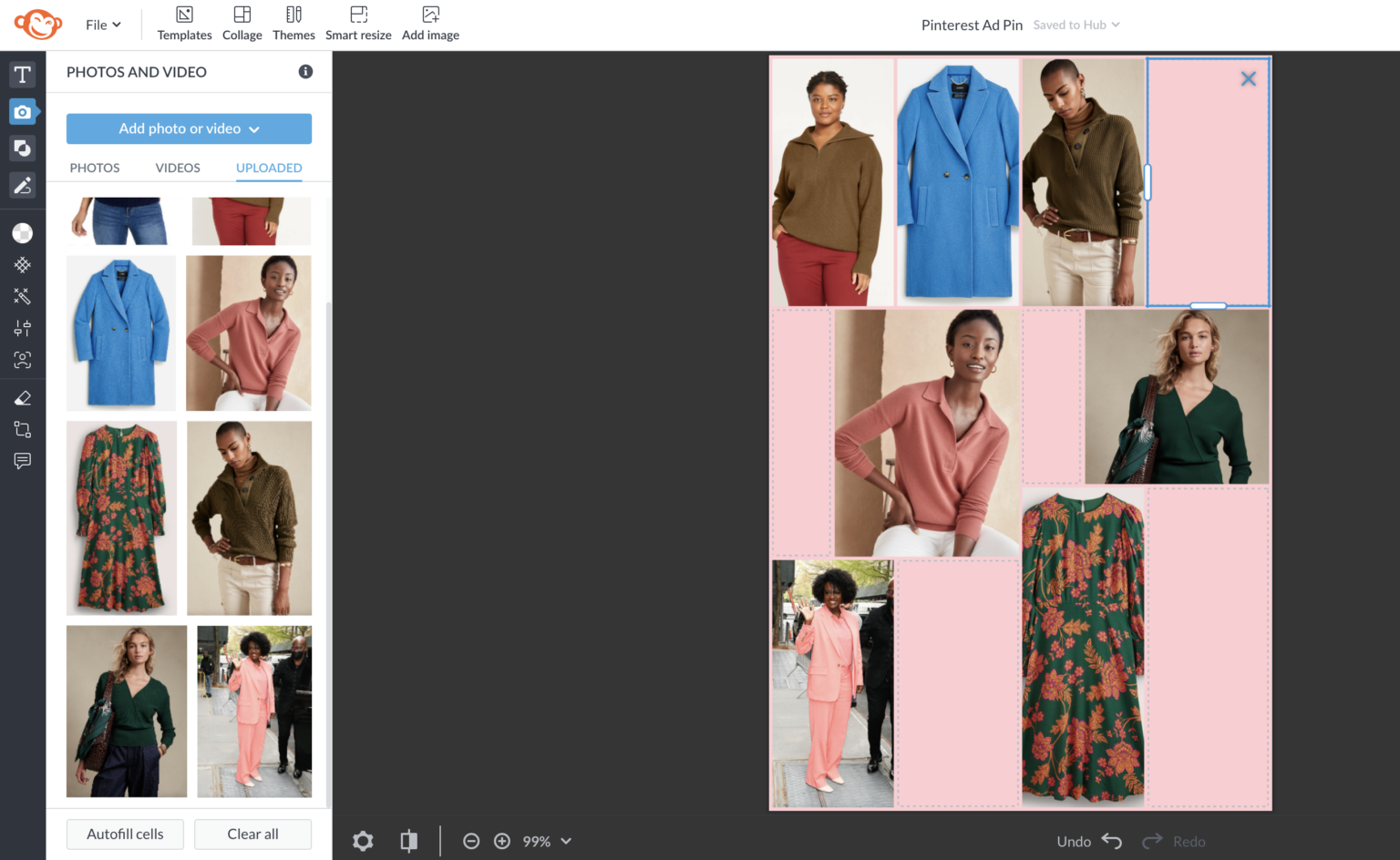Switch to the PHOTOS tab

95,168
